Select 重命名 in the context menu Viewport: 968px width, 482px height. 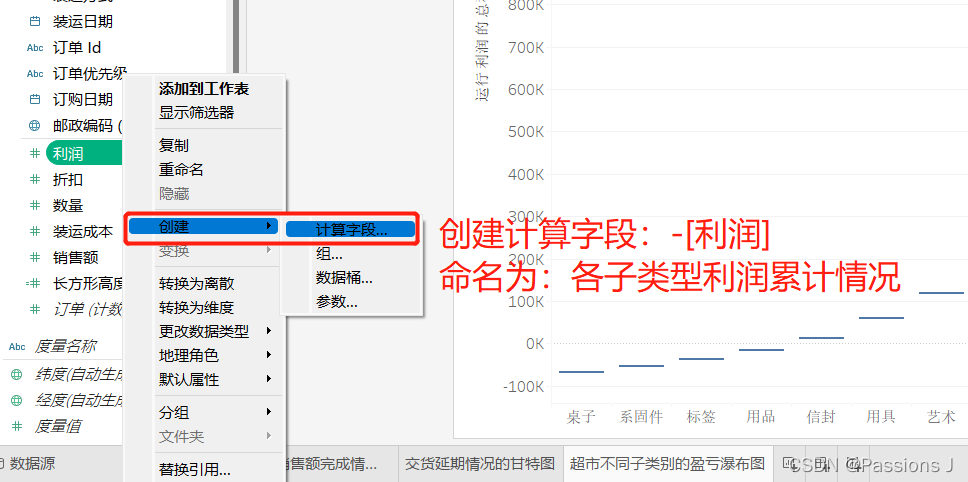pyautogui.click(x=181, y=170)
